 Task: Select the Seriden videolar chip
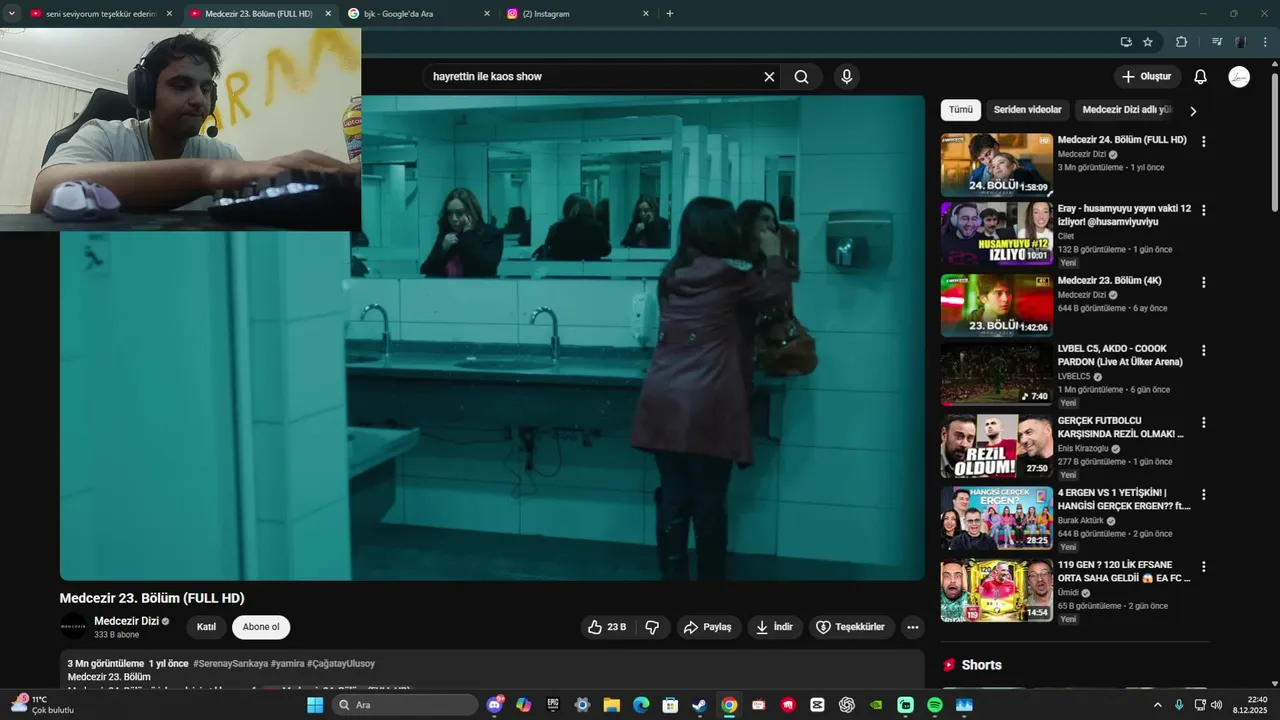click(1028, 110)
